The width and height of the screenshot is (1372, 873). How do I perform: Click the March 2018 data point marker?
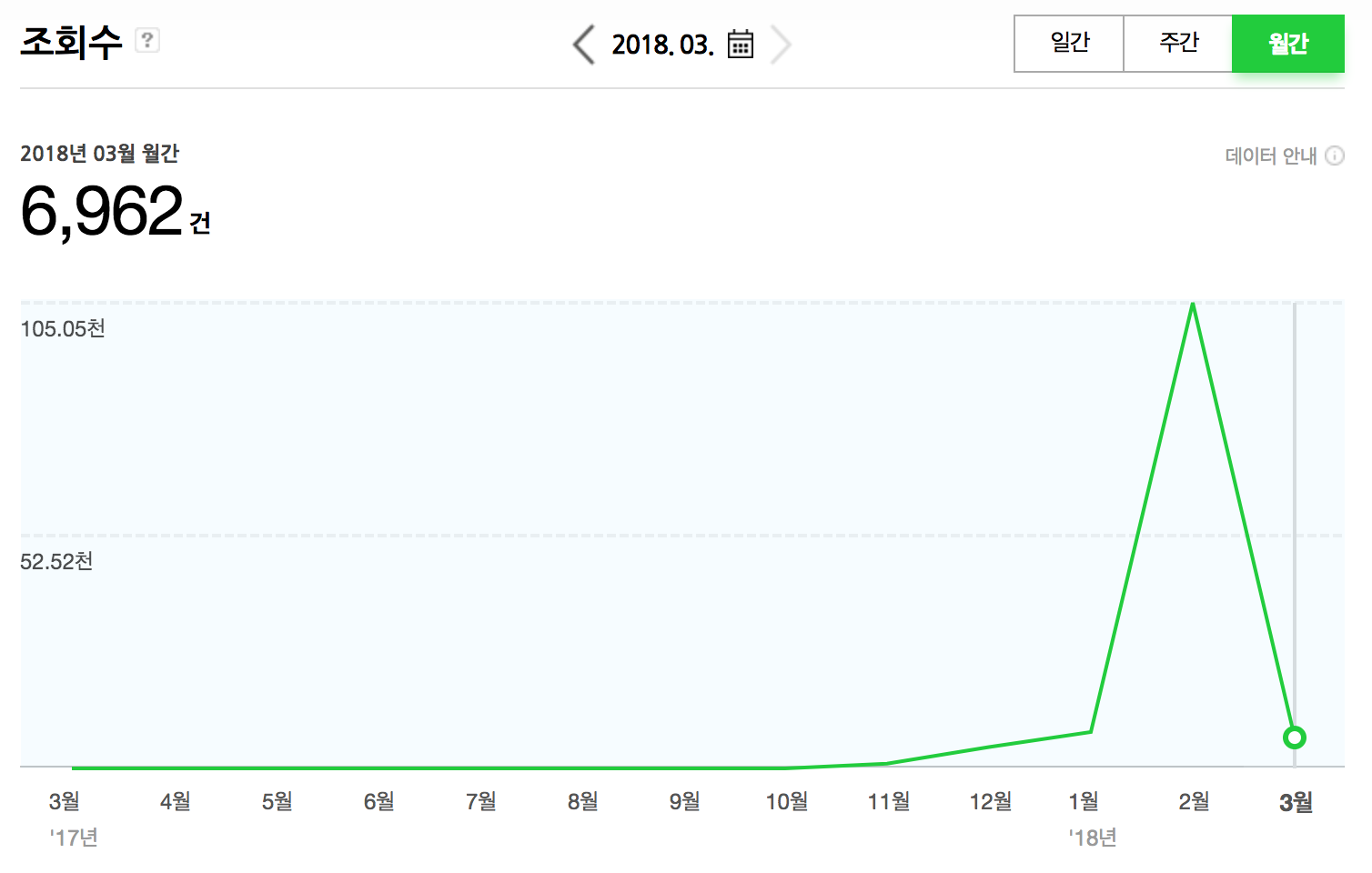click(1295, 738)
